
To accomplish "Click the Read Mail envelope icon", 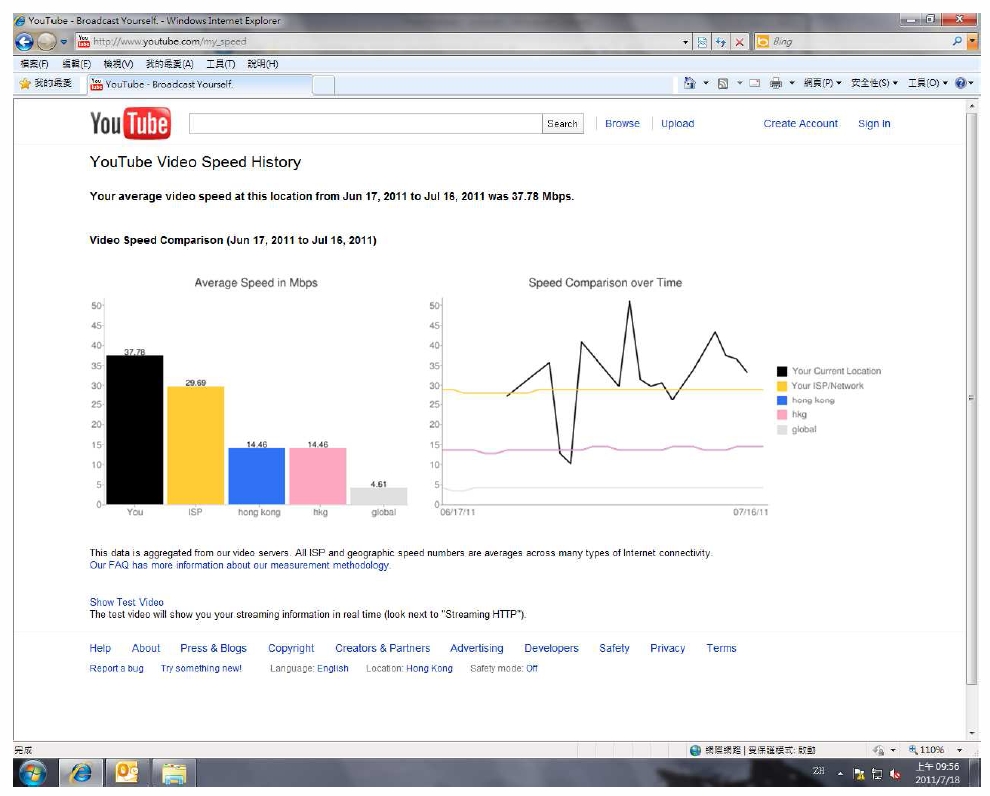I will pyautogui.click(x=754, y=83).
